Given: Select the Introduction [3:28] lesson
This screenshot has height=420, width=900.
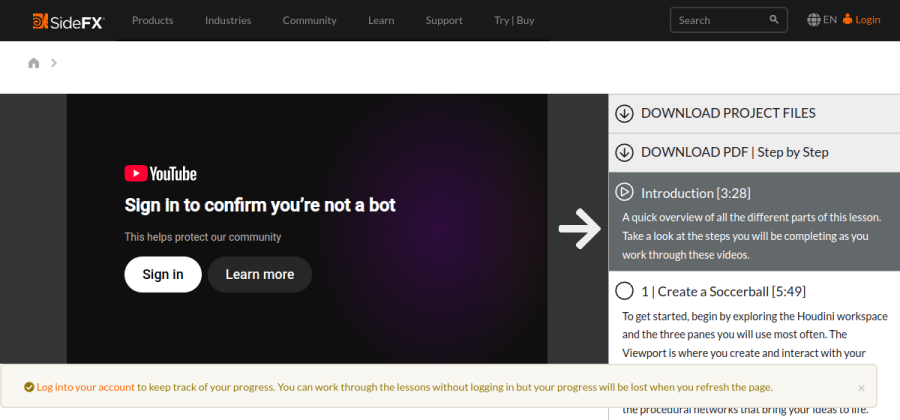Looking at the screenshot, I should tap(696, 193).
